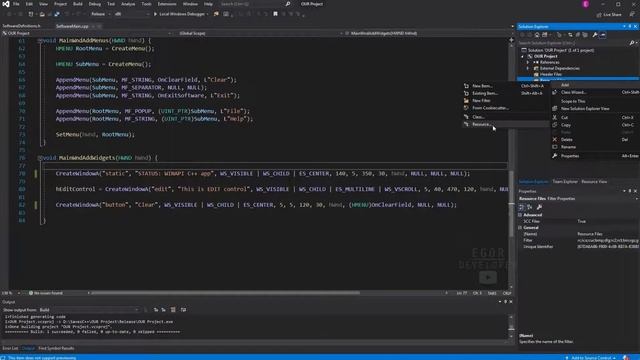Click Delete in context menu
Viewport: 640px width, 360px height.
[x=595, y=140]
